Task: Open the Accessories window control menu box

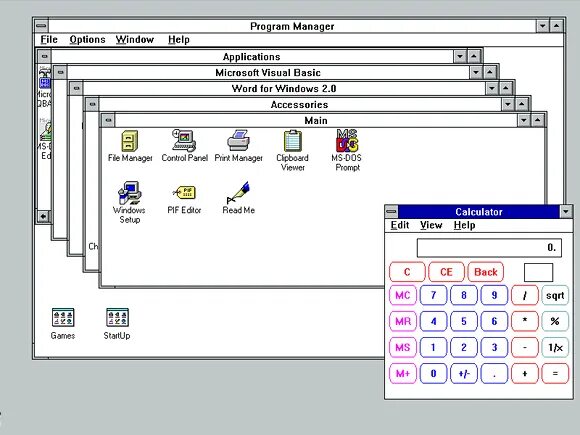Action: [x=92, y=104]
